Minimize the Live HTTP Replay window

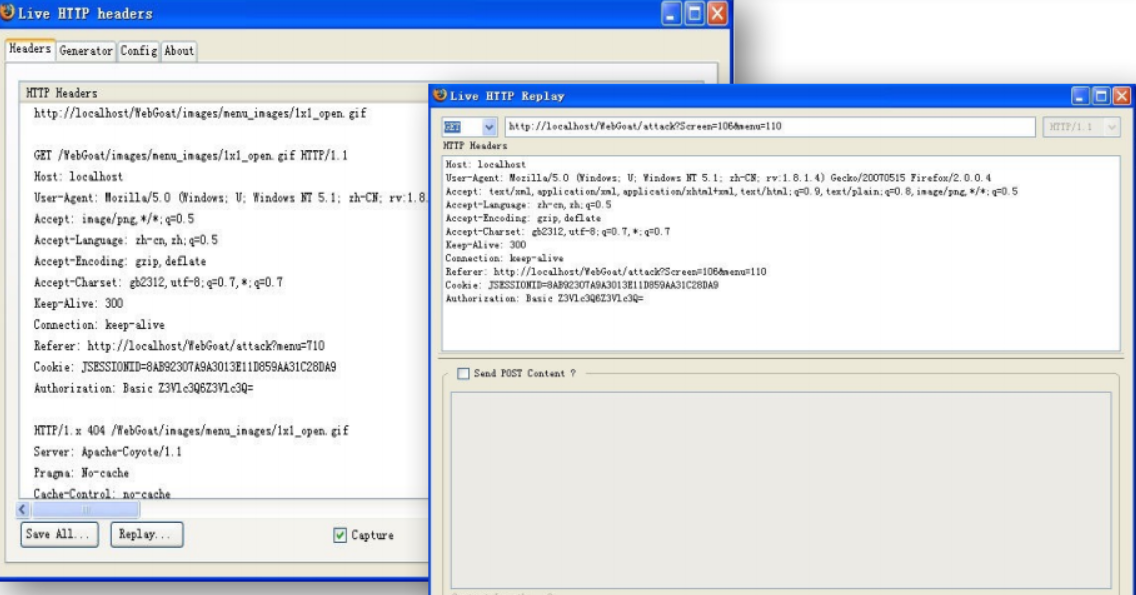[x=1080, y=96]
